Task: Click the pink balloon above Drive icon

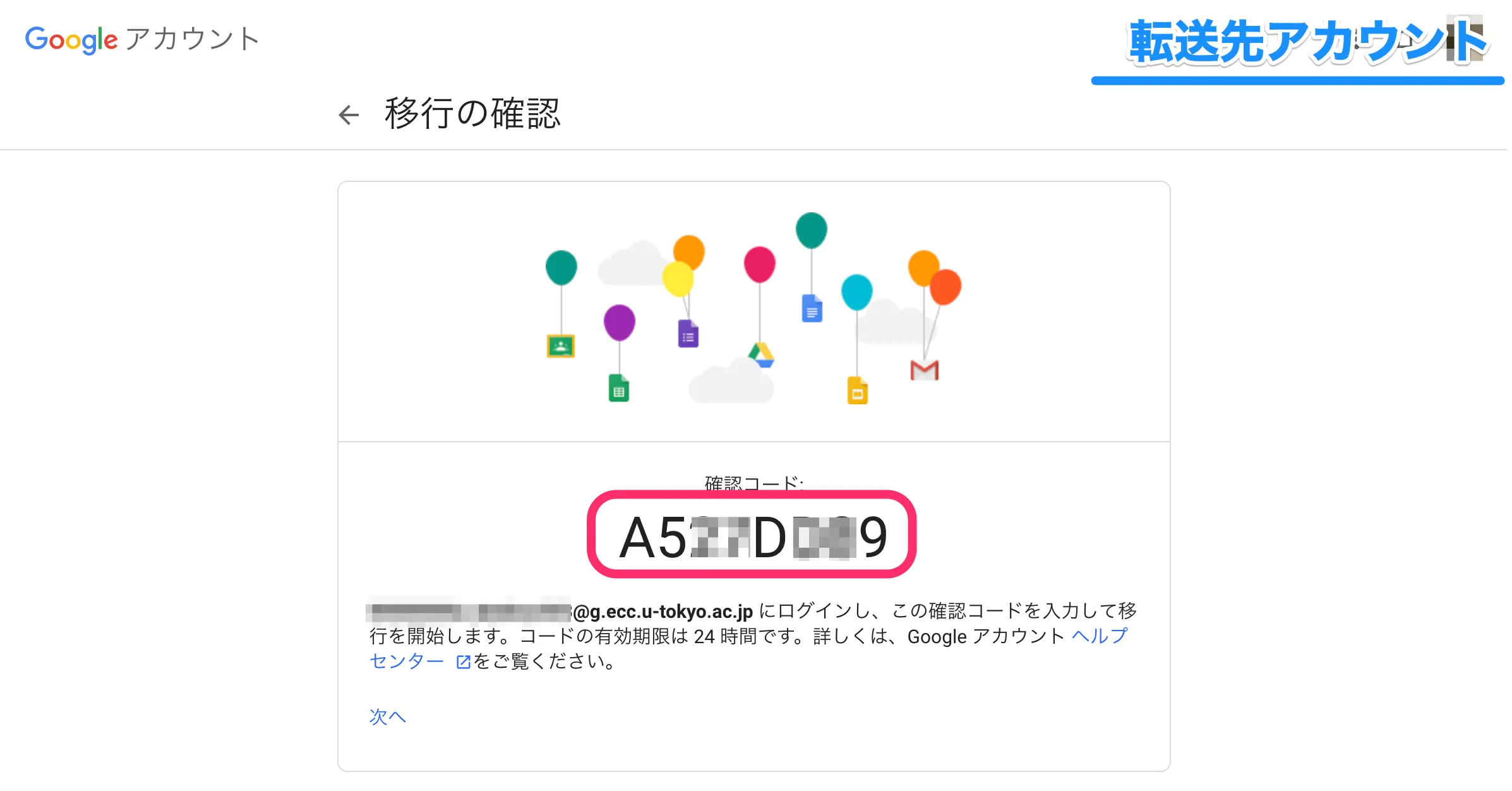Action: coord(759,264)
